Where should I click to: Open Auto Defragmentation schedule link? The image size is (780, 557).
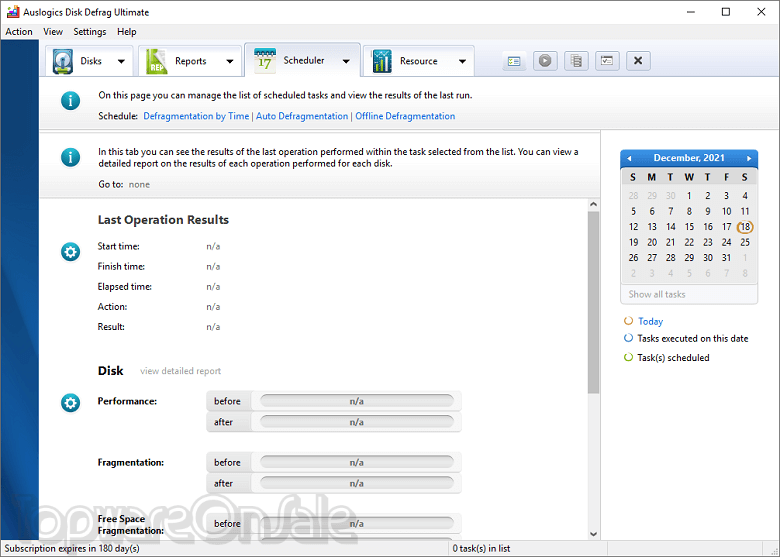coord(302,116)
